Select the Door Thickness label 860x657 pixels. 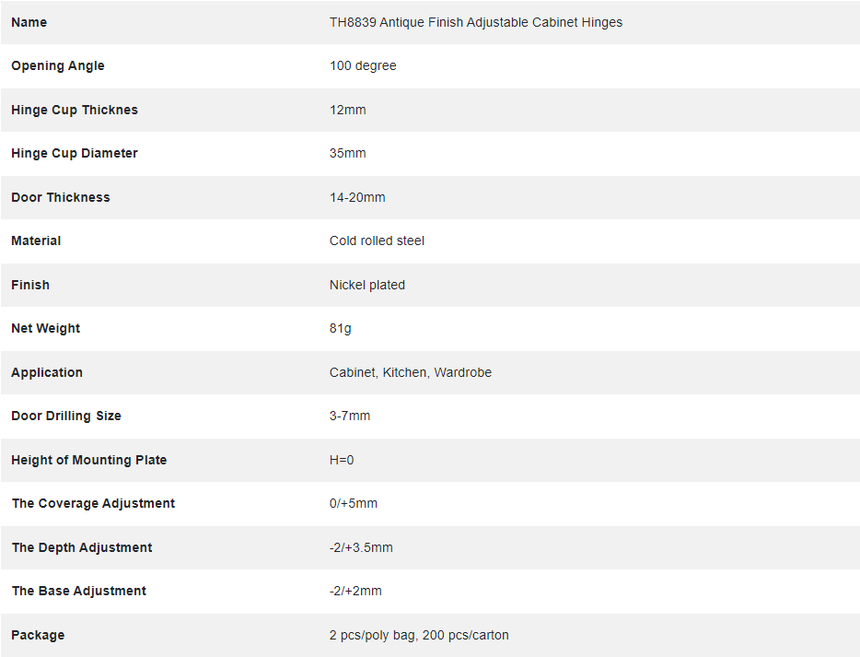[x=60, y=197]
